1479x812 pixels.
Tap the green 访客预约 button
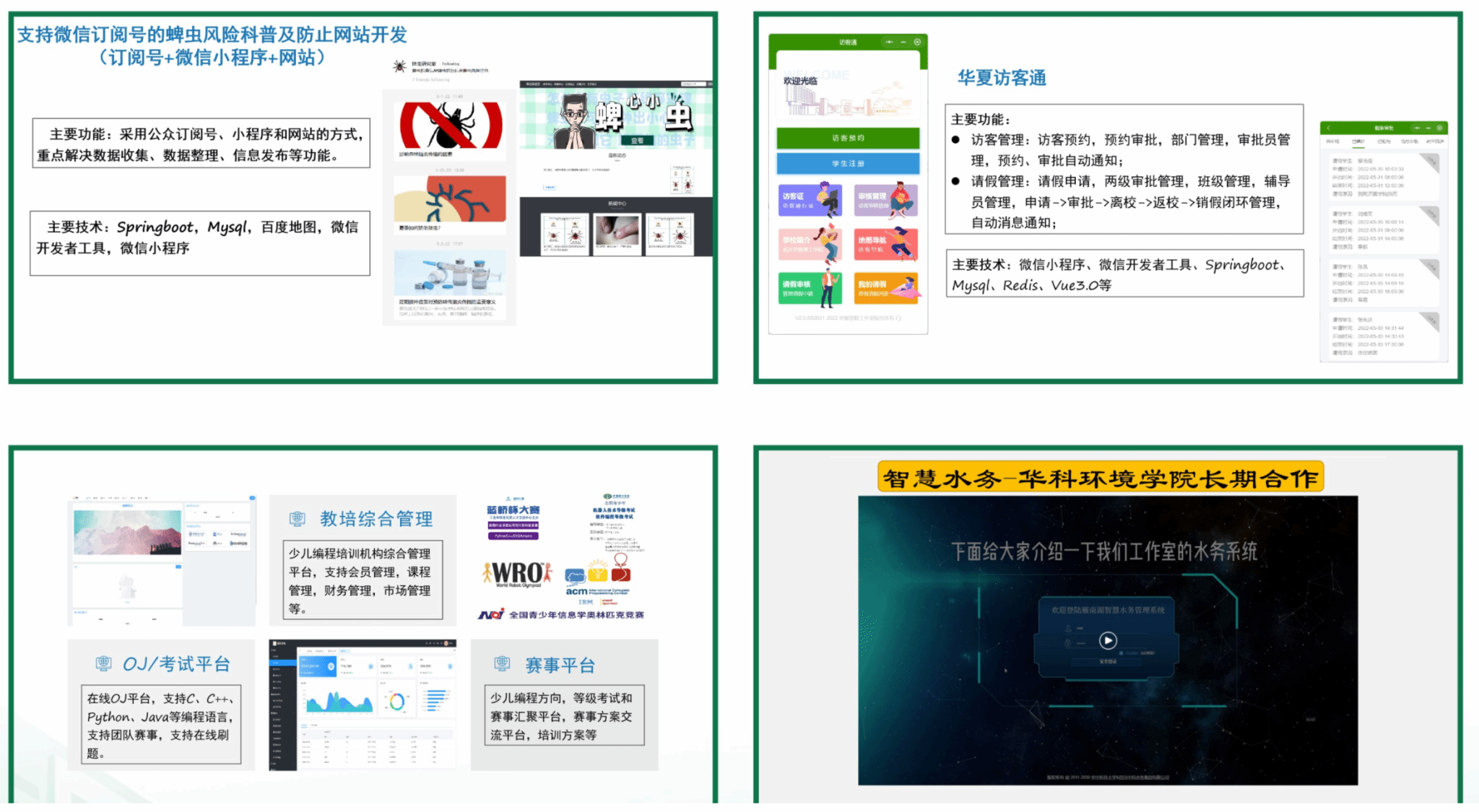coord(848,138)
